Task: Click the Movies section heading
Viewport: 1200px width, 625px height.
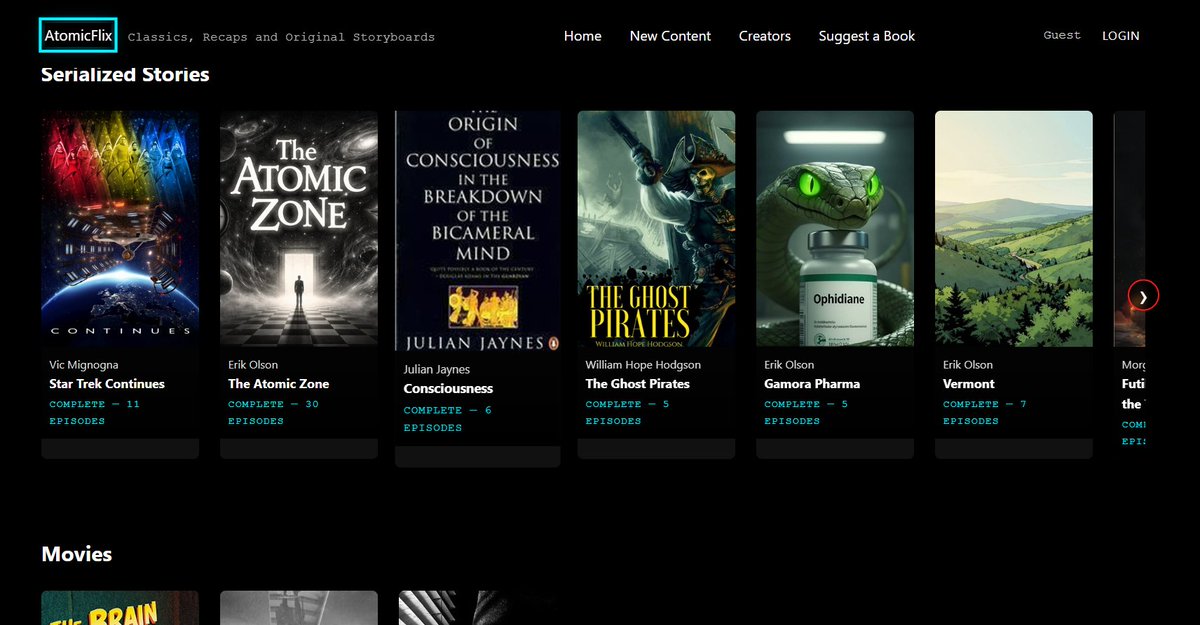Action: point(77,554)
